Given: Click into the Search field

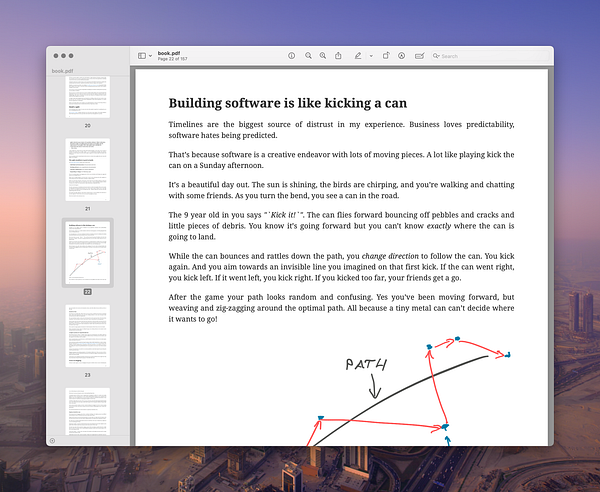Looking at the screenshot, I should [x=490, y=56].
